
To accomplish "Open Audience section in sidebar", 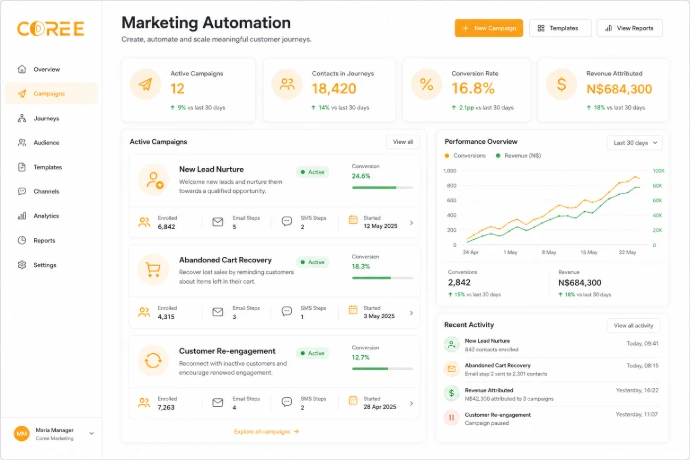I will click(51, 142).
